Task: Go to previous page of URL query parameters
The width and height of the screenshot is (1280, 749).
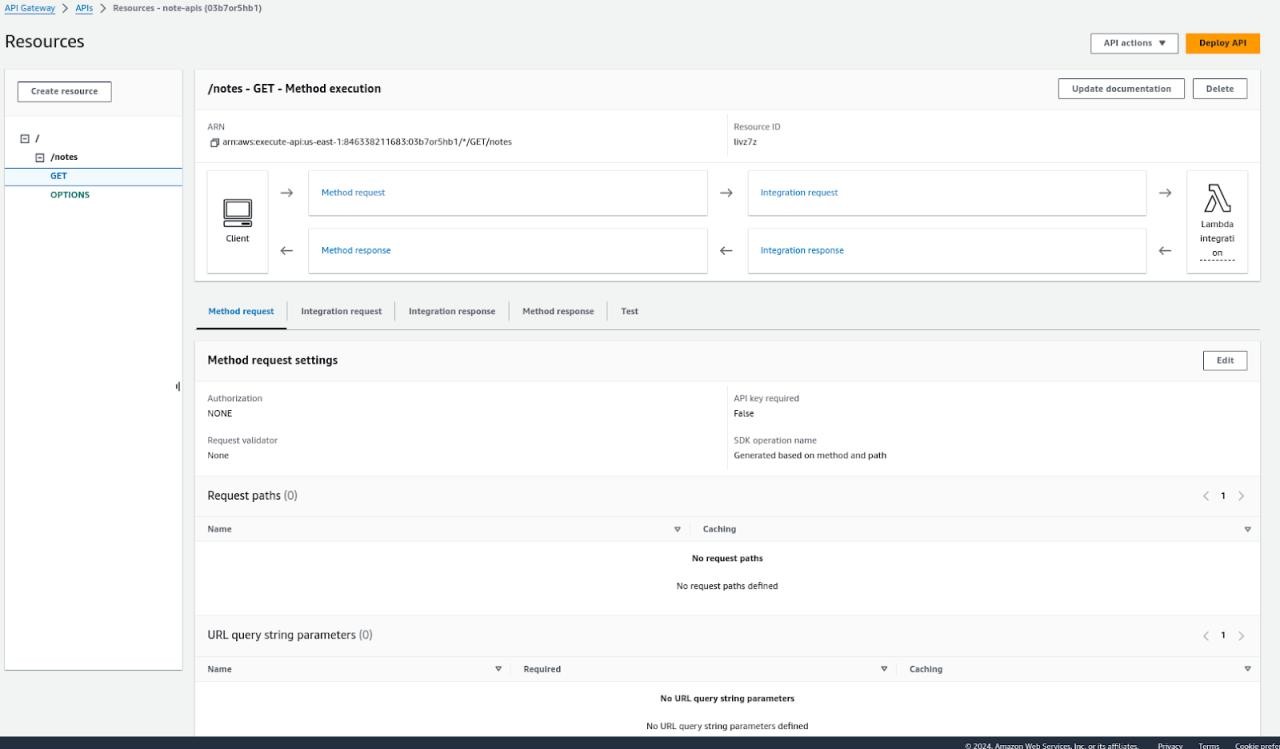Action: pos(1206,636)
